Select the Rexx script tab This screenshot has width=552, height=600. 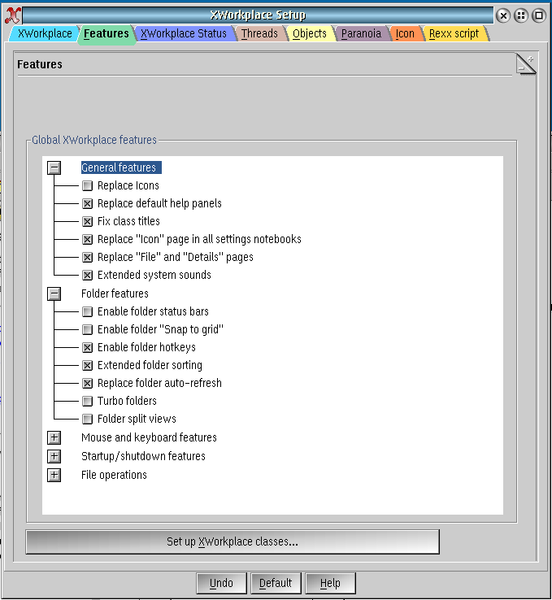454,34
